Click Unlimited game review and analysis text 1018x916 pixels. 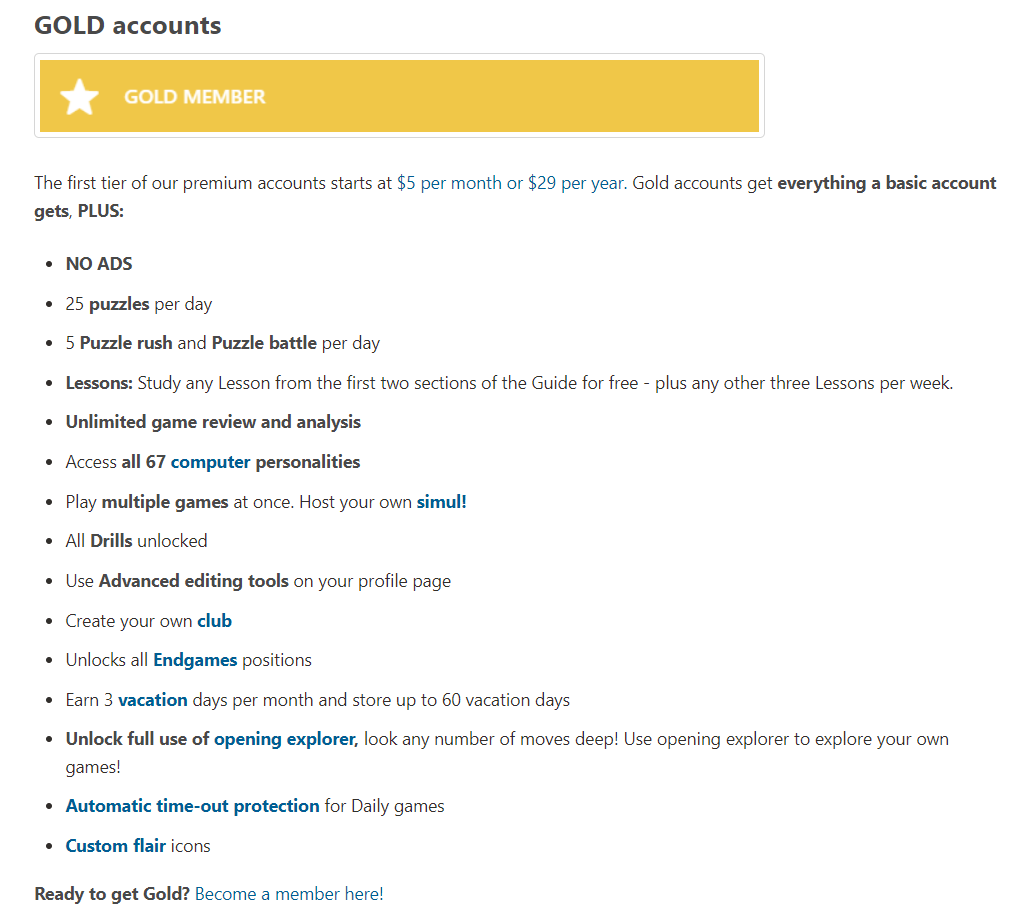pyautogui.click(x=213, y=422)
